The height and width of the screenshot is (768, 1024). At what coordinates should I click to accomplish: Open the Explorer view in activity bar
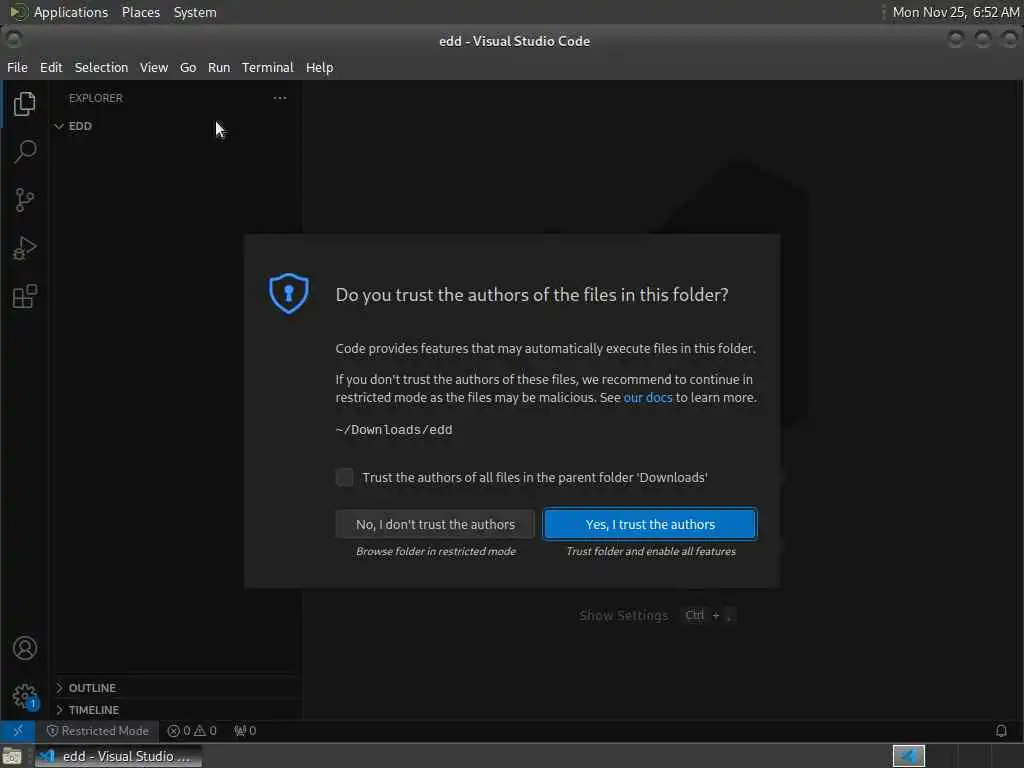click(25, 104)
